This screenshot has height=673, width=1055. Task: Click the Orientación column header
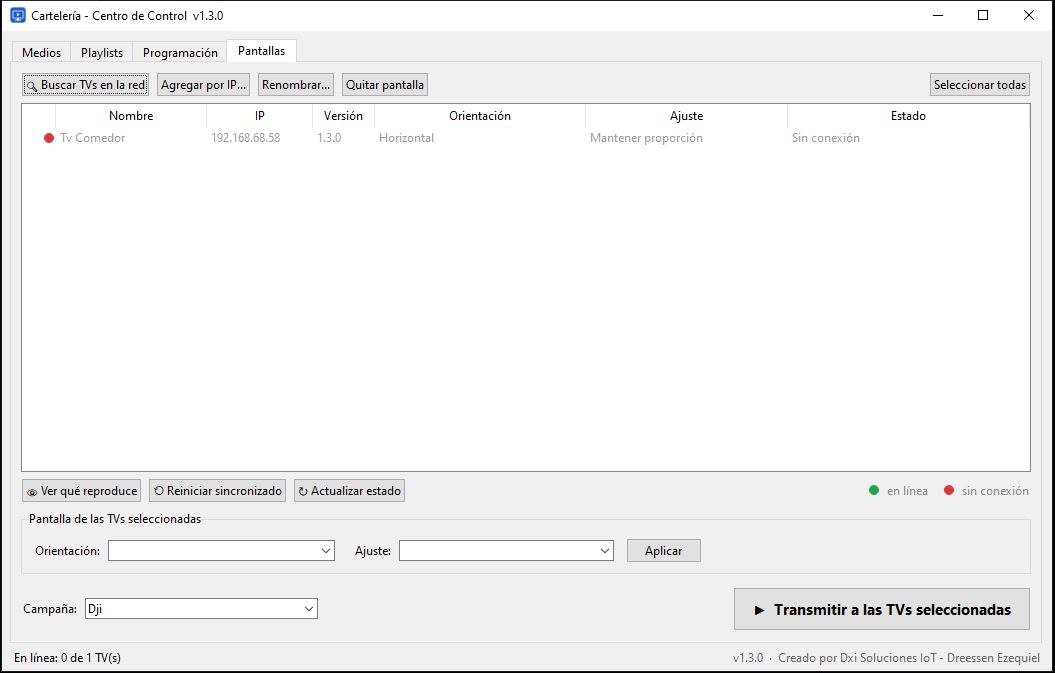tap(480, 116)
